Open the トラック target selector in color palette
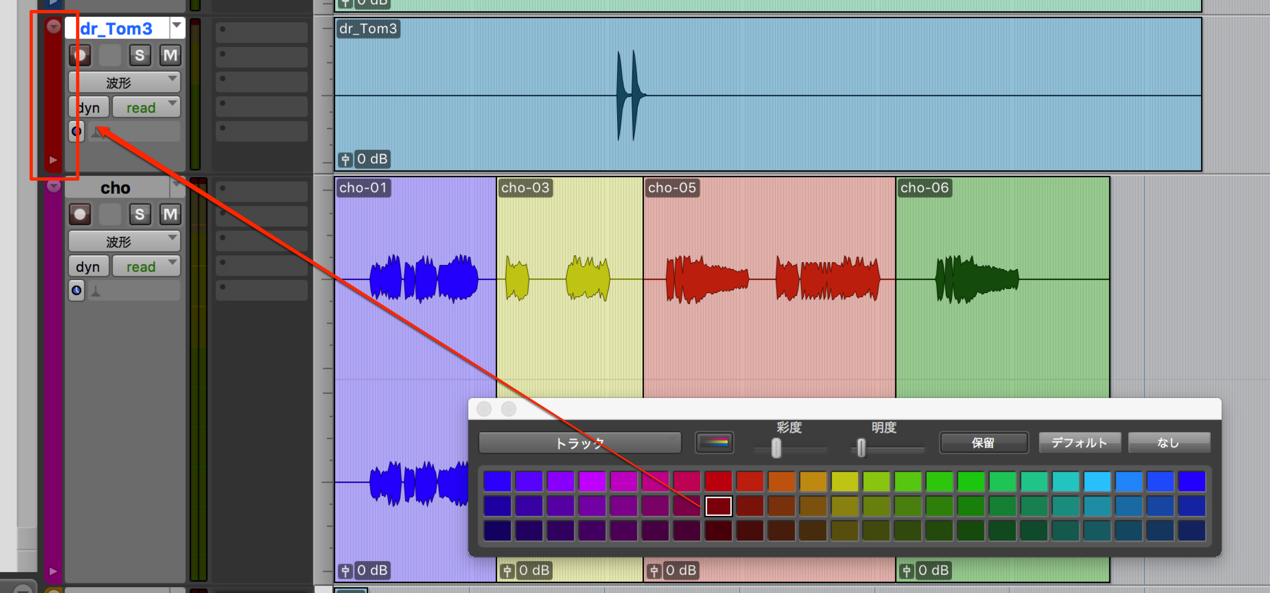The height and width of the screenshot is (593, 1270). [x=580, y=442]
